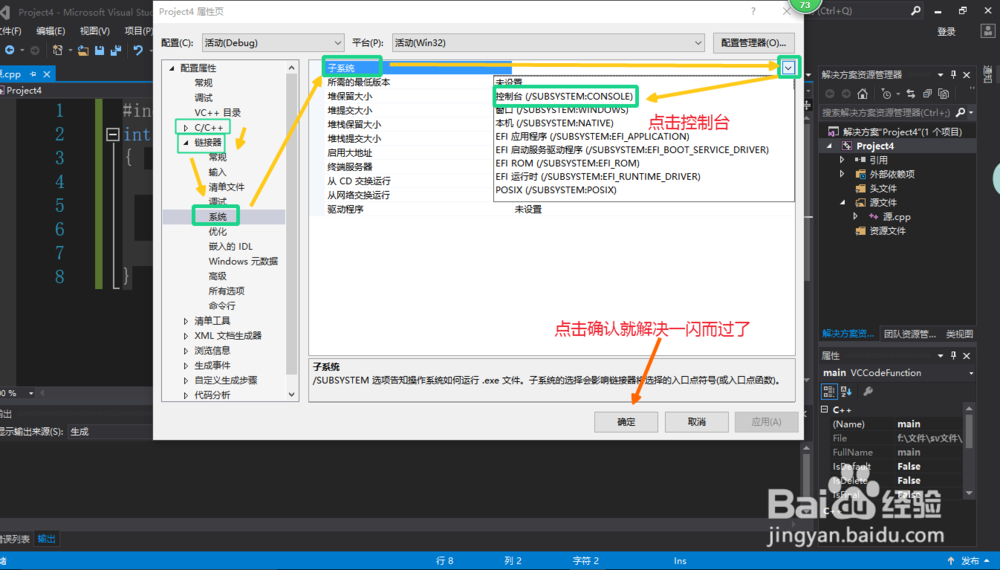Click the Properties grid scrollbar down arrow

tap(969, 493)
